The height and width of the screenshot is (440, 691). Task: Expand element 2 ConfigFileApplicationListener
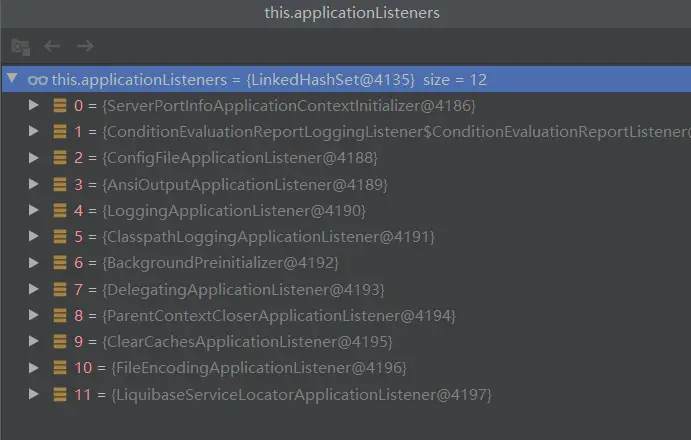(x=33, y=157)
